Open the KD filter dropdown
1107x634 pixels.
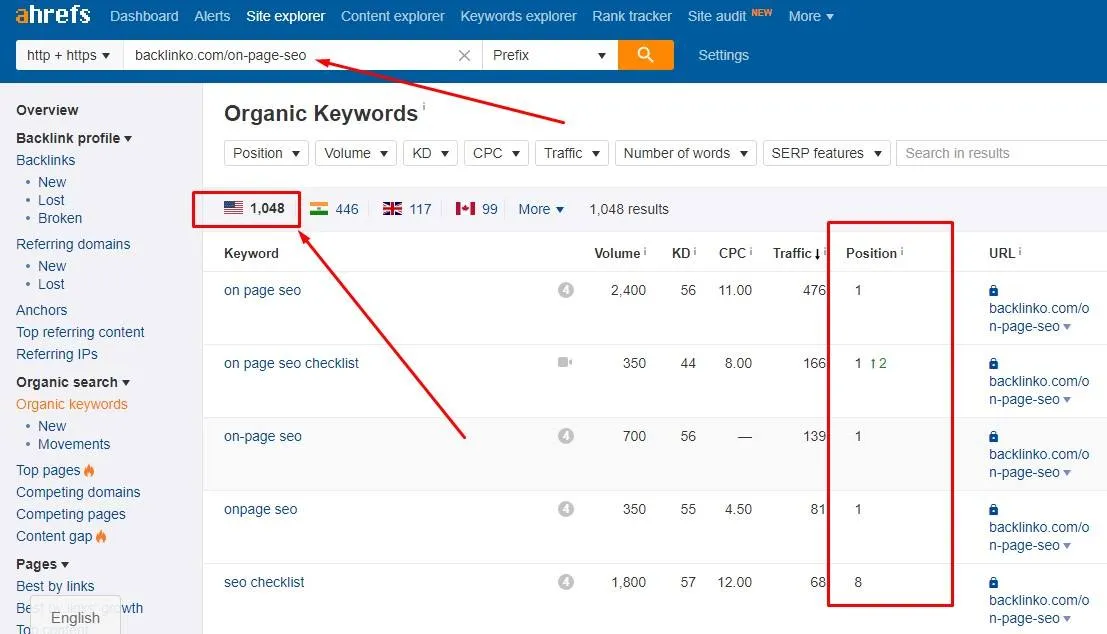coord(430,153)
